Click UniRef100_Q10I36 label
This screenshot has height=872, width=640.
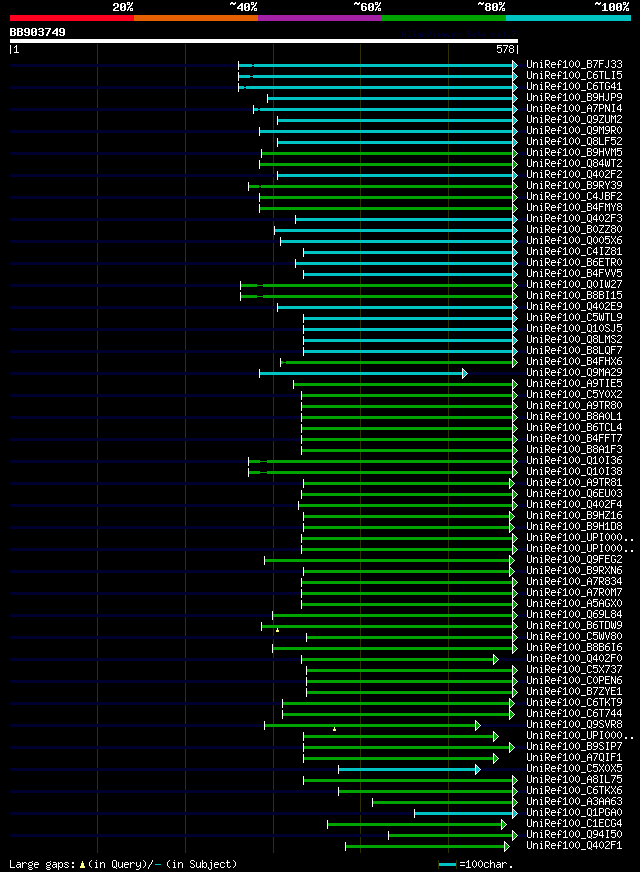[574, 460]
